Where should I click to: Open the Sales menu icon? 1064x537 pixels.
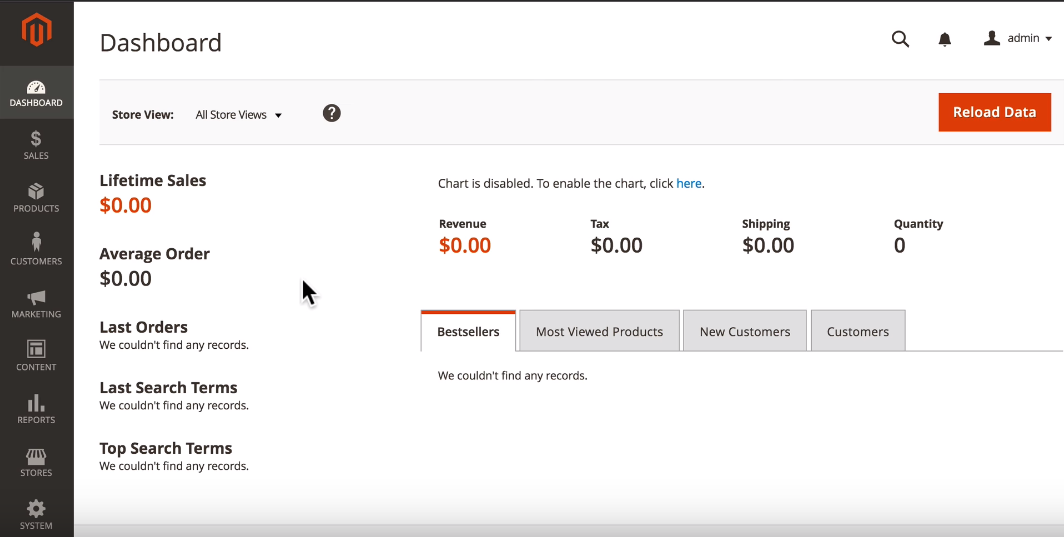[36, 140]
